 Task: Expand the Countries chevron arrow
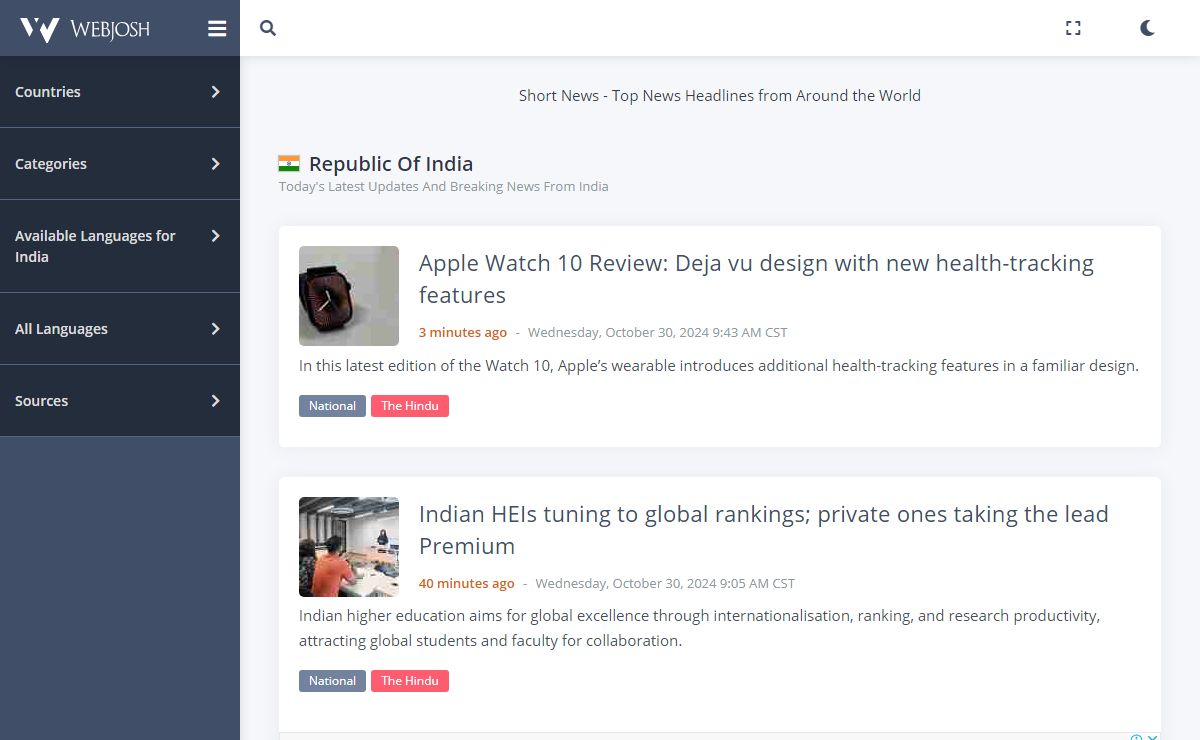215,92
